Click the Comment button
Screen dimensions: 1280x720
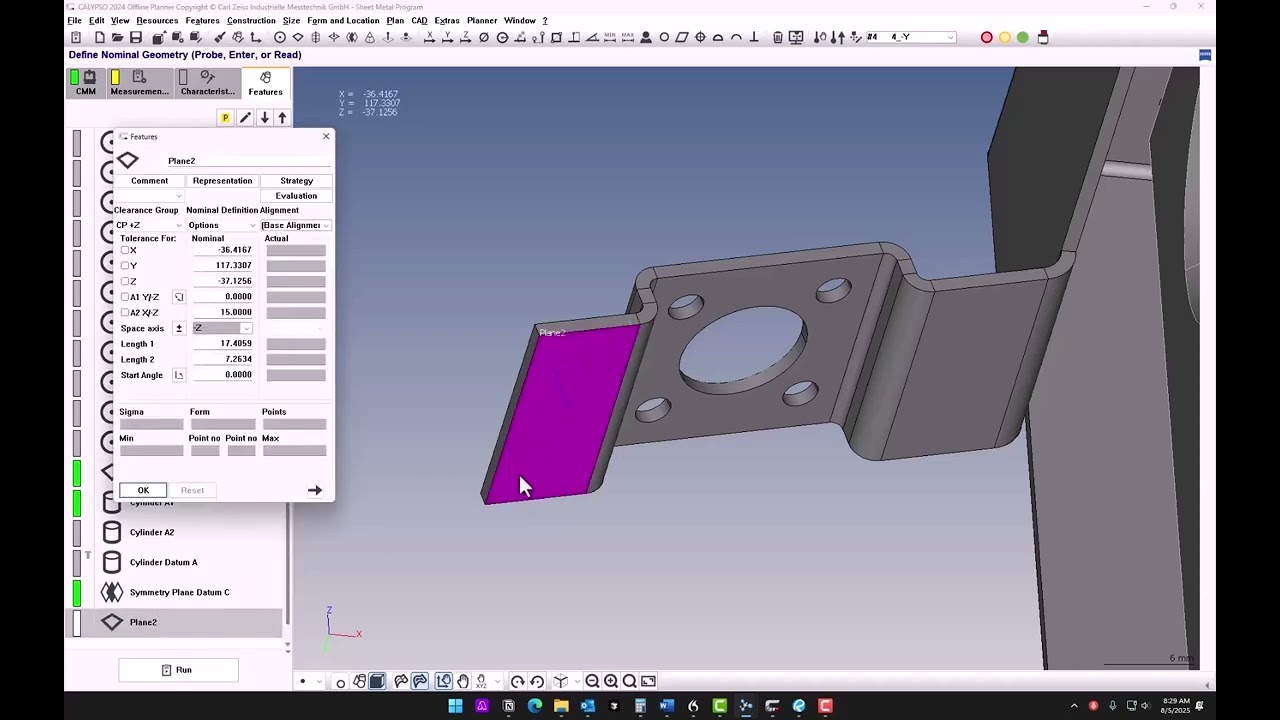coord(149,181)
